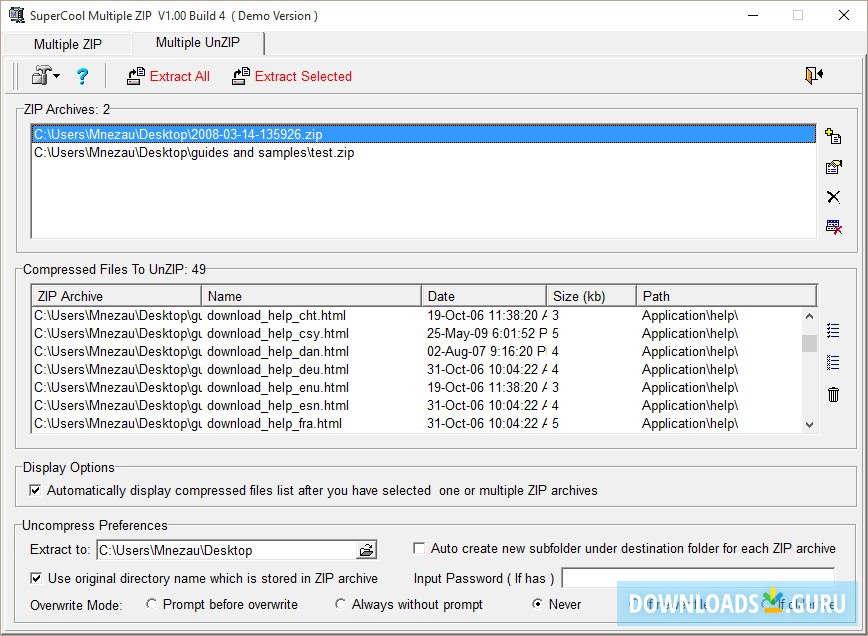This screenshot has width=868, height=636.
Task: Click the file list scroll up arrow
Action: point(809,316)
